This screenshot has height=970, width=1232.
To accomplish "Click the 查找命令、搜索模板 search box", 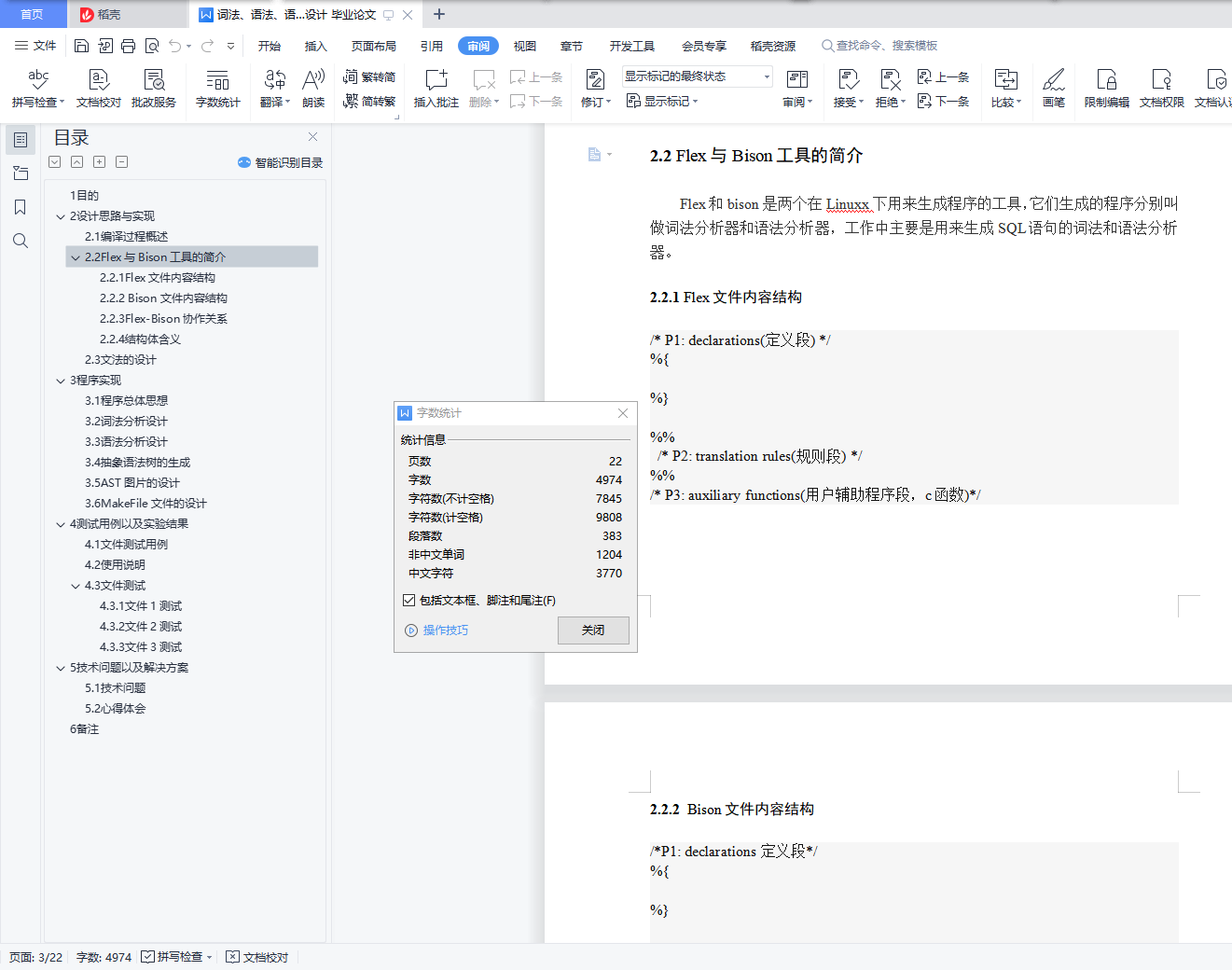I will [x=879, y=46].
